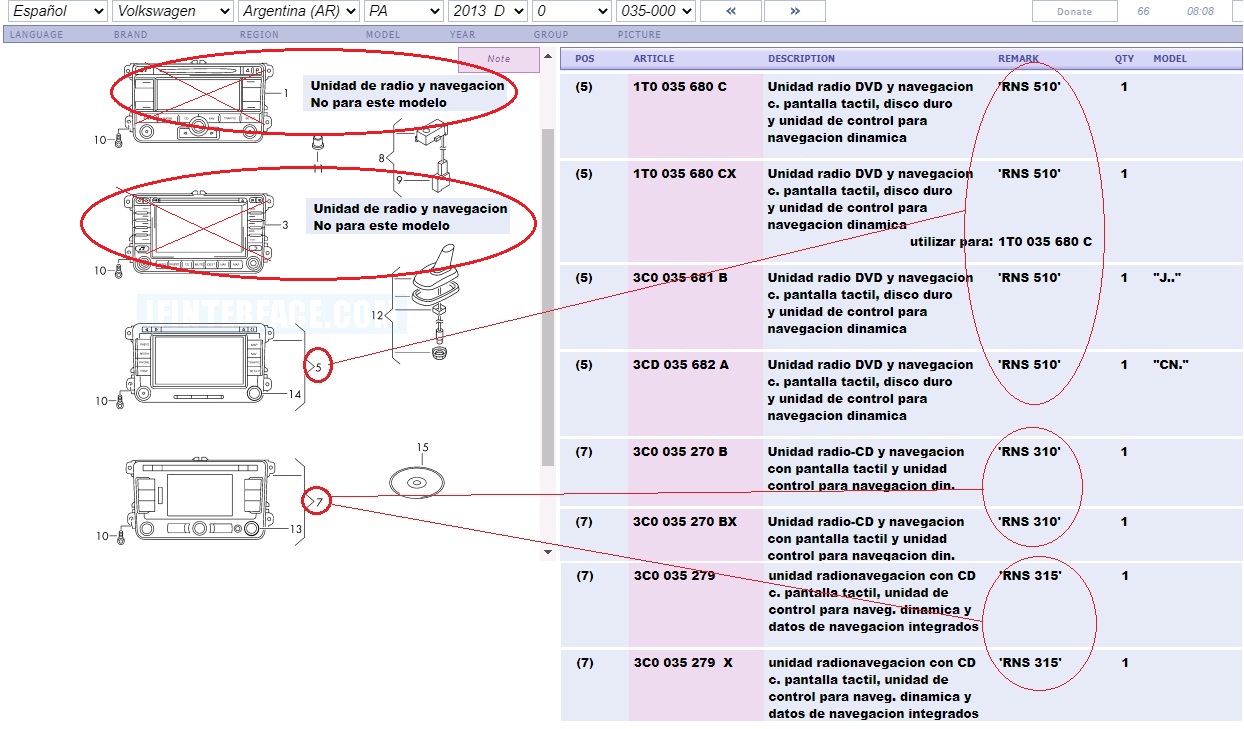Click position number 12 in diagram
This screenshot has width=1244, height=729.
[377, 316]
